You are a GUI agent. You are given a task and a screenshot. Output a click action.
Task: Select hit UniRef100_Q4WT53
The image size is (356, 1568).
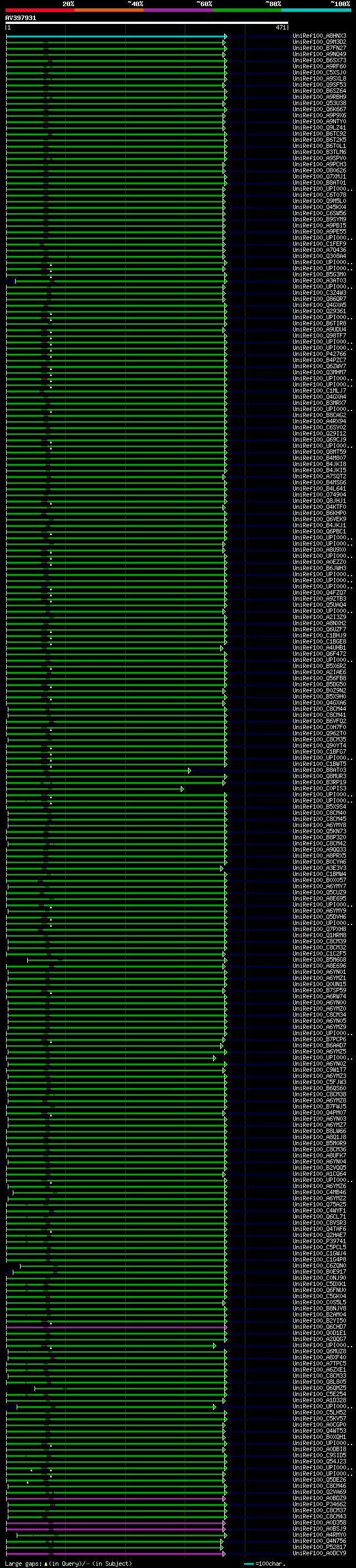[x=319, y=1431]
